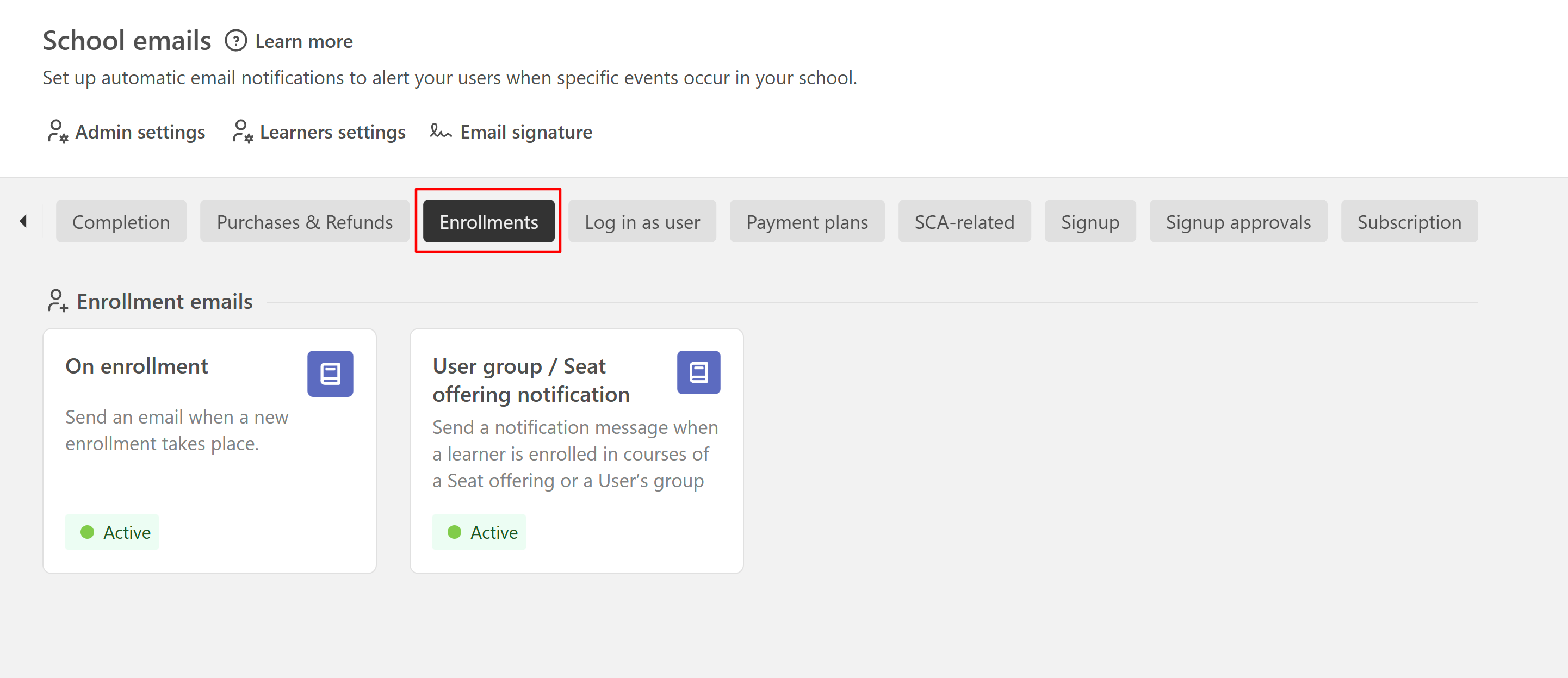Click the Admin settings user-gear icon
Screen dimensions: 1568x678
point(57,132)
